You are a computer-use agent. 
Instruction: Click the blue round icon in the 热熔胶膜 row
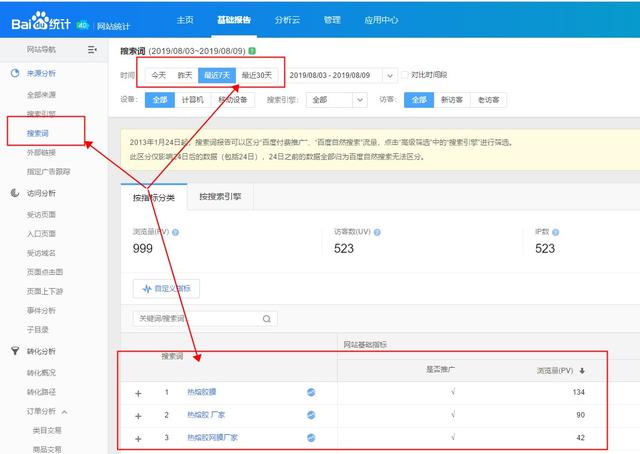point(311,392)
